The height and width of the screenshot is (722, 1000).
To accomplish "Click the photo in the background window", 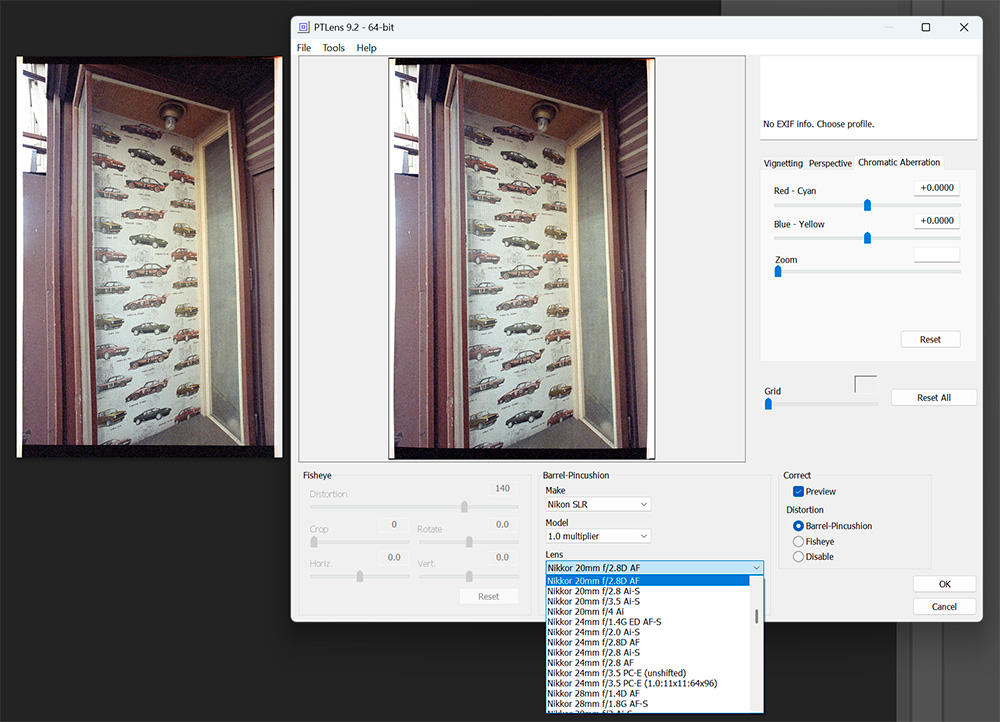I will pyautogui.click(x=149, y=257).
